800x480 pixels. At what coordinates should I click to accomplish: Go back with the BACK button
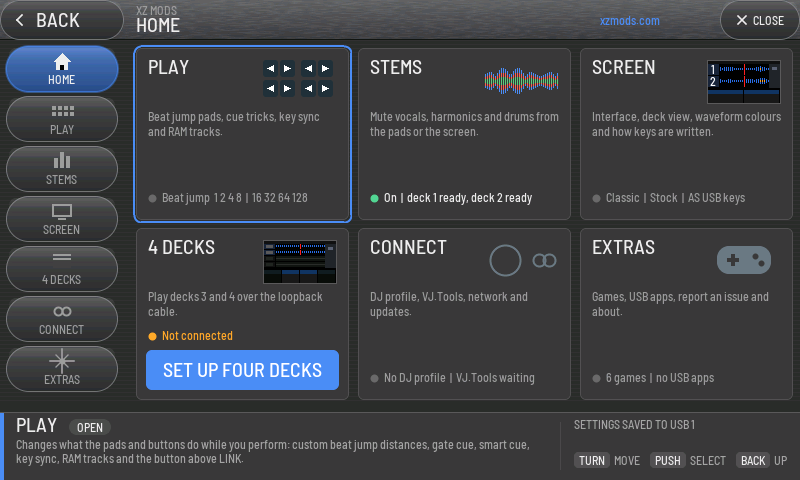62,20
